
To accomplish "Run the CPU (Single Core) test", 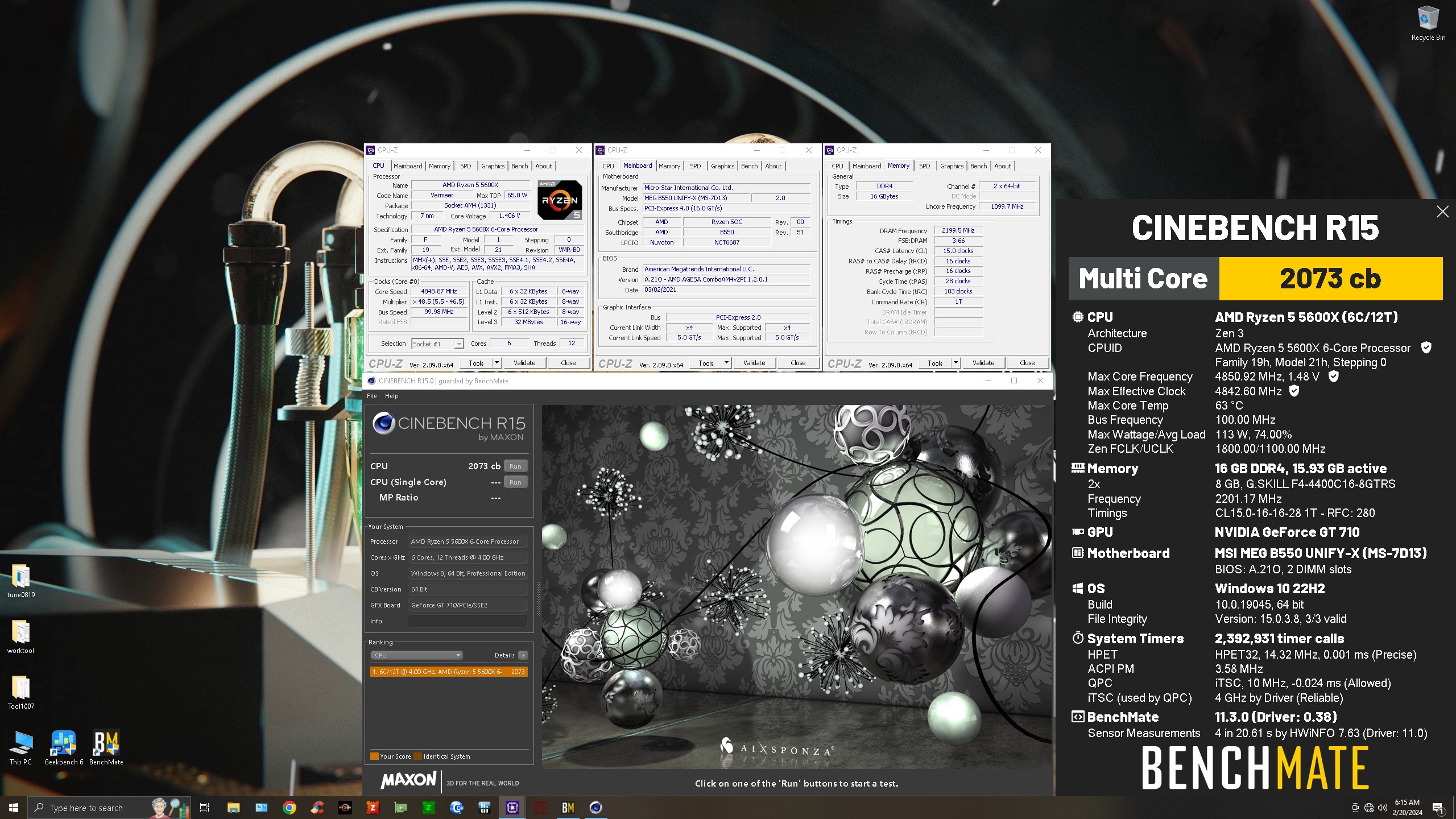I will (x=515, y=482).
